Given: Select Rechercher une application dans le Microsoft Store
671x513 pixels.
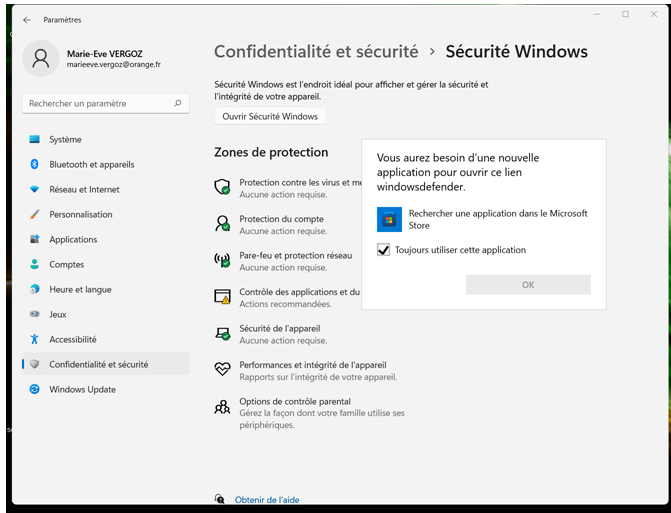Looking at the screenshot, I should click(484, 219).
